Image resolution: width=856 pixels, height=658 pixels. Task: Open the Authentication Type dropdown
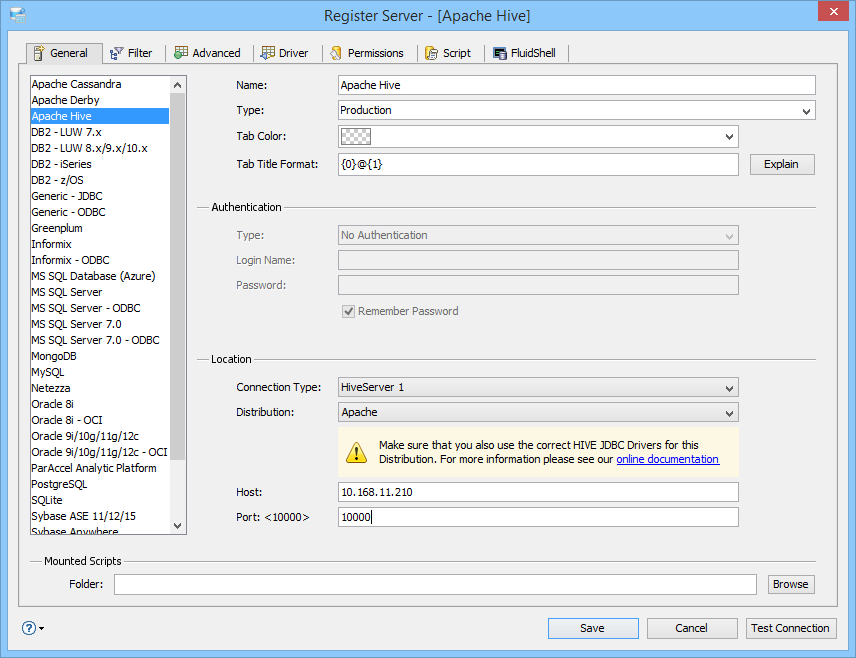pos(538,235)
